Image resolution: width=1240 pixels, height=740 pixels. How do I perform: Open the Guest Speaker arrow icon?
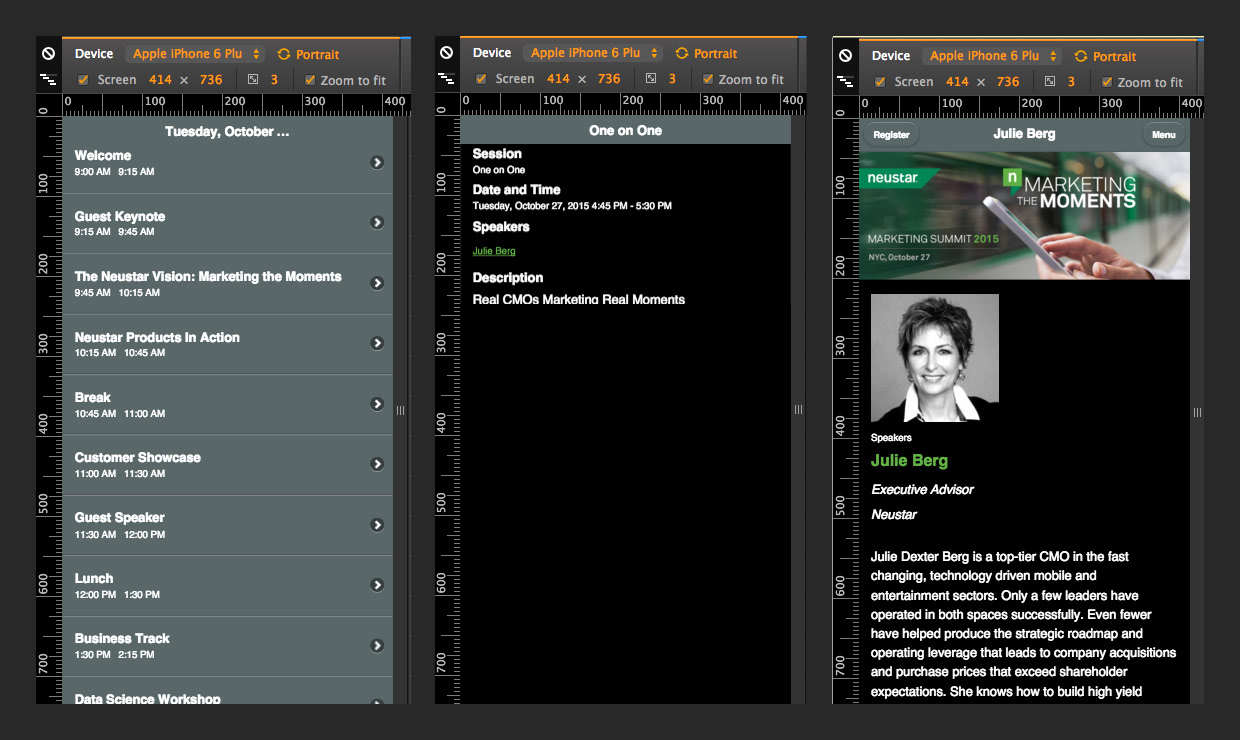click(x=377, y=524)
